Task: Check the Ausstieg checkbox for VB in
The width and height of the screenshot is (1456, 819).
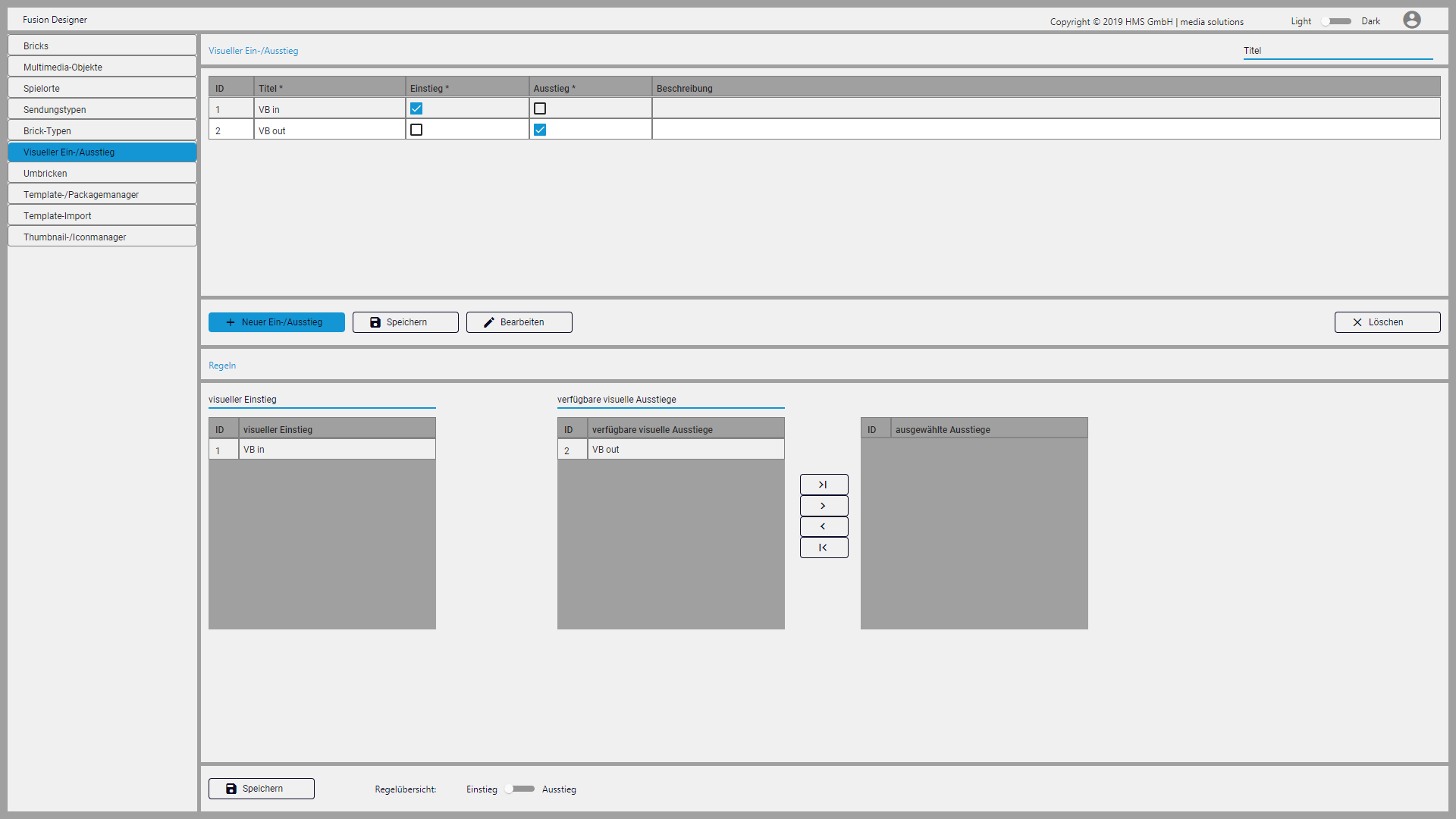Action: point(540,109)
